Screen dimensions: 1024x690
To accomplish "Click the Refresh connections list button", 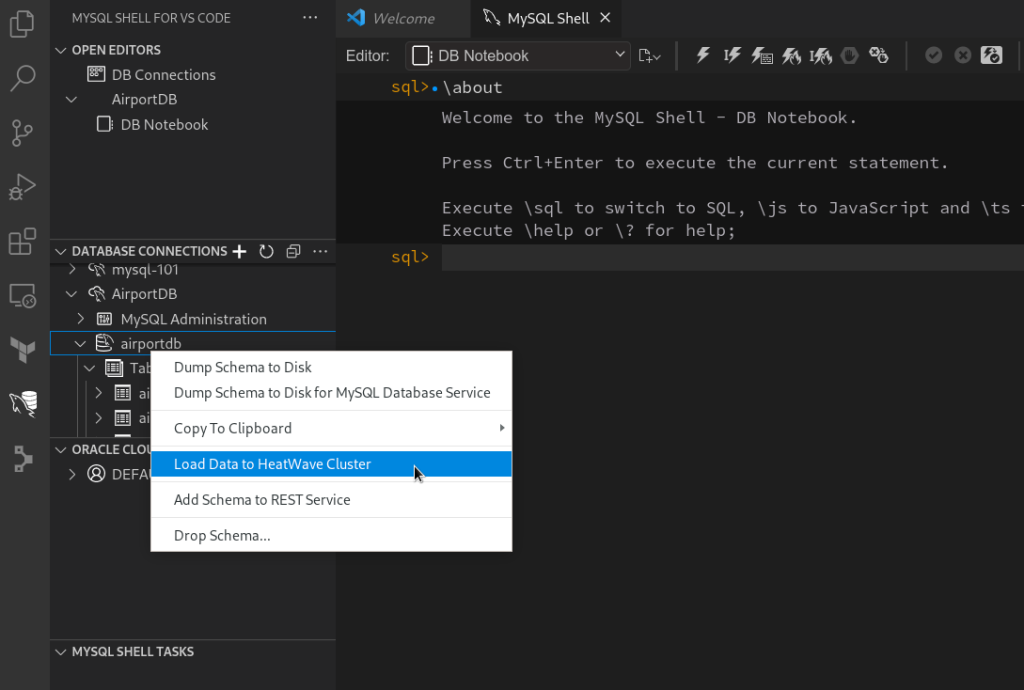I will tap(266, 251).
